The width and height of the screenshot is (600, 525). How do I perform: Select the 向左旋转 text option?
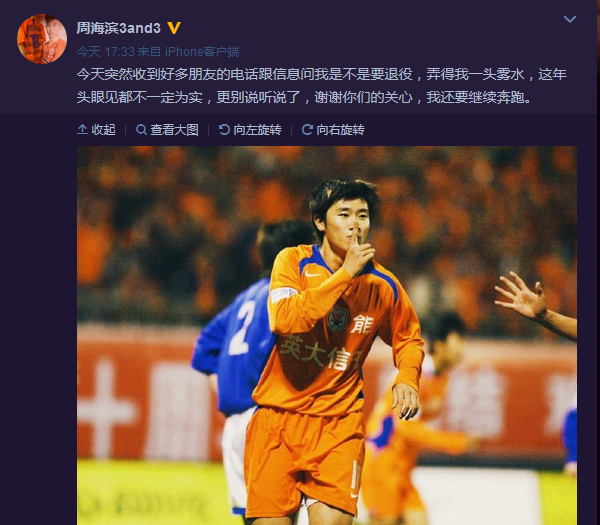257,130
